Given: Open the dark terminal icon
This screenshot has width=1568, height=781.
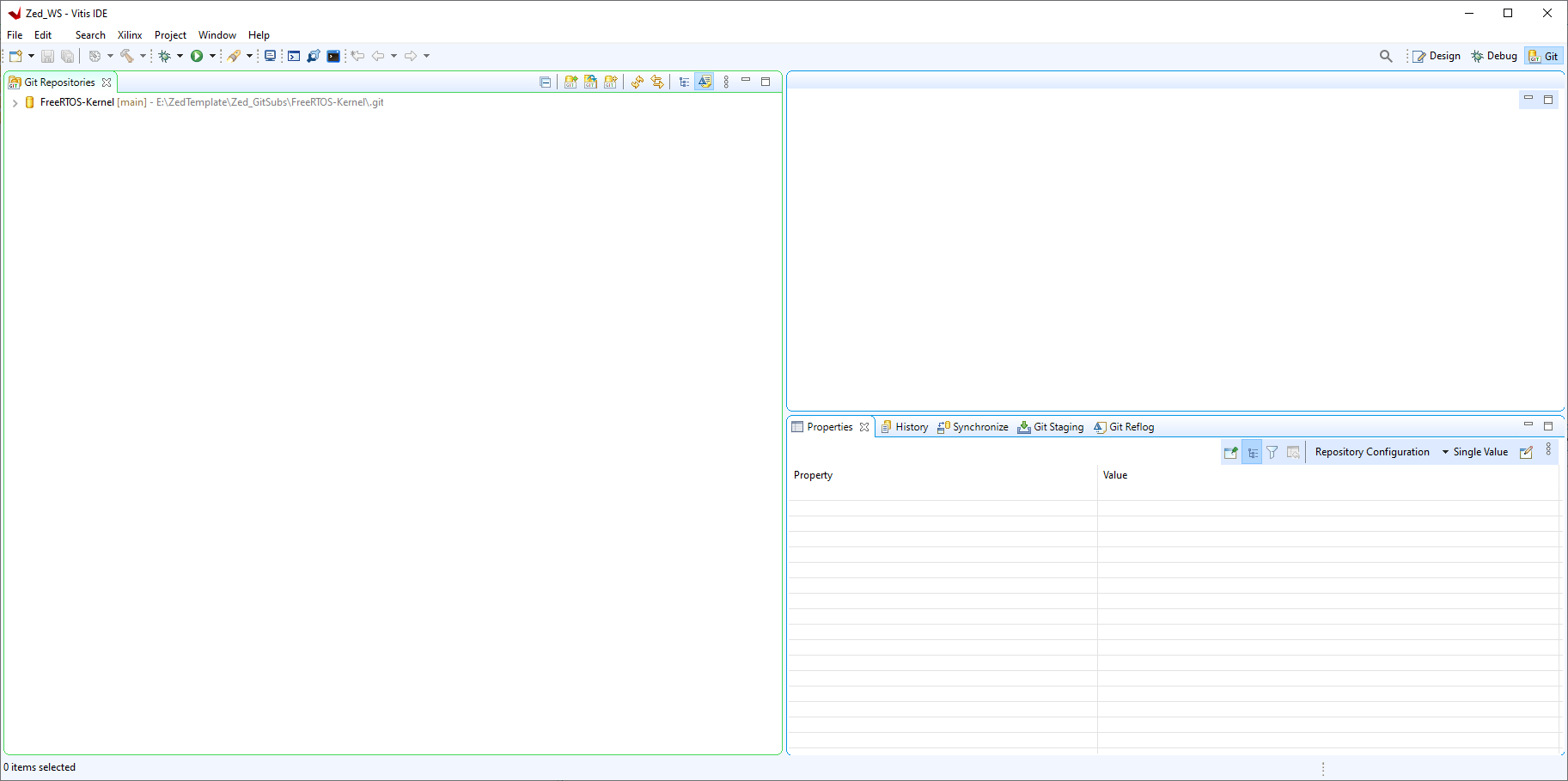Looking at the screenshot, I should pos(333,56).
